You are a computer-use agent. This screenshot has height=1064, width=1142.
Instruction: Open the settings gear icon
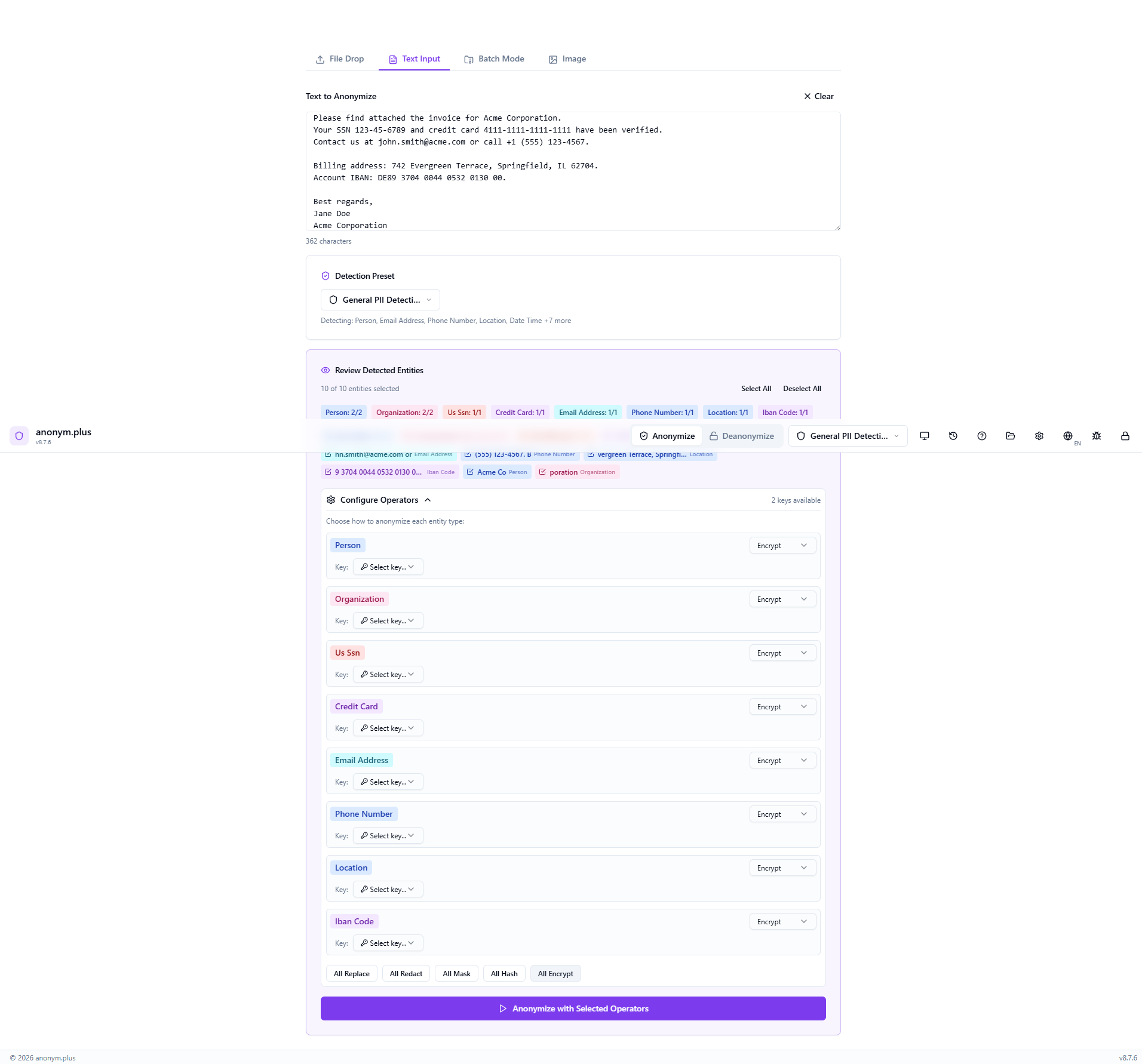1039,436
